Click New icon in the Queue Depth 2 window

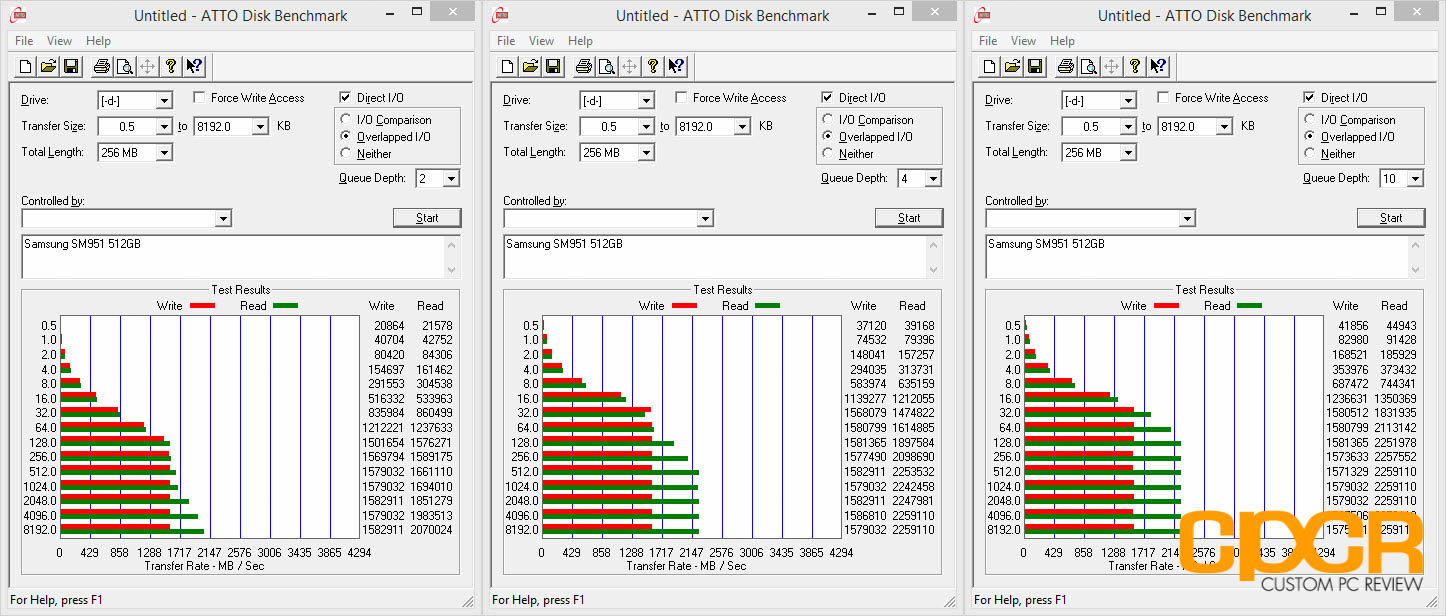[26, 67]
